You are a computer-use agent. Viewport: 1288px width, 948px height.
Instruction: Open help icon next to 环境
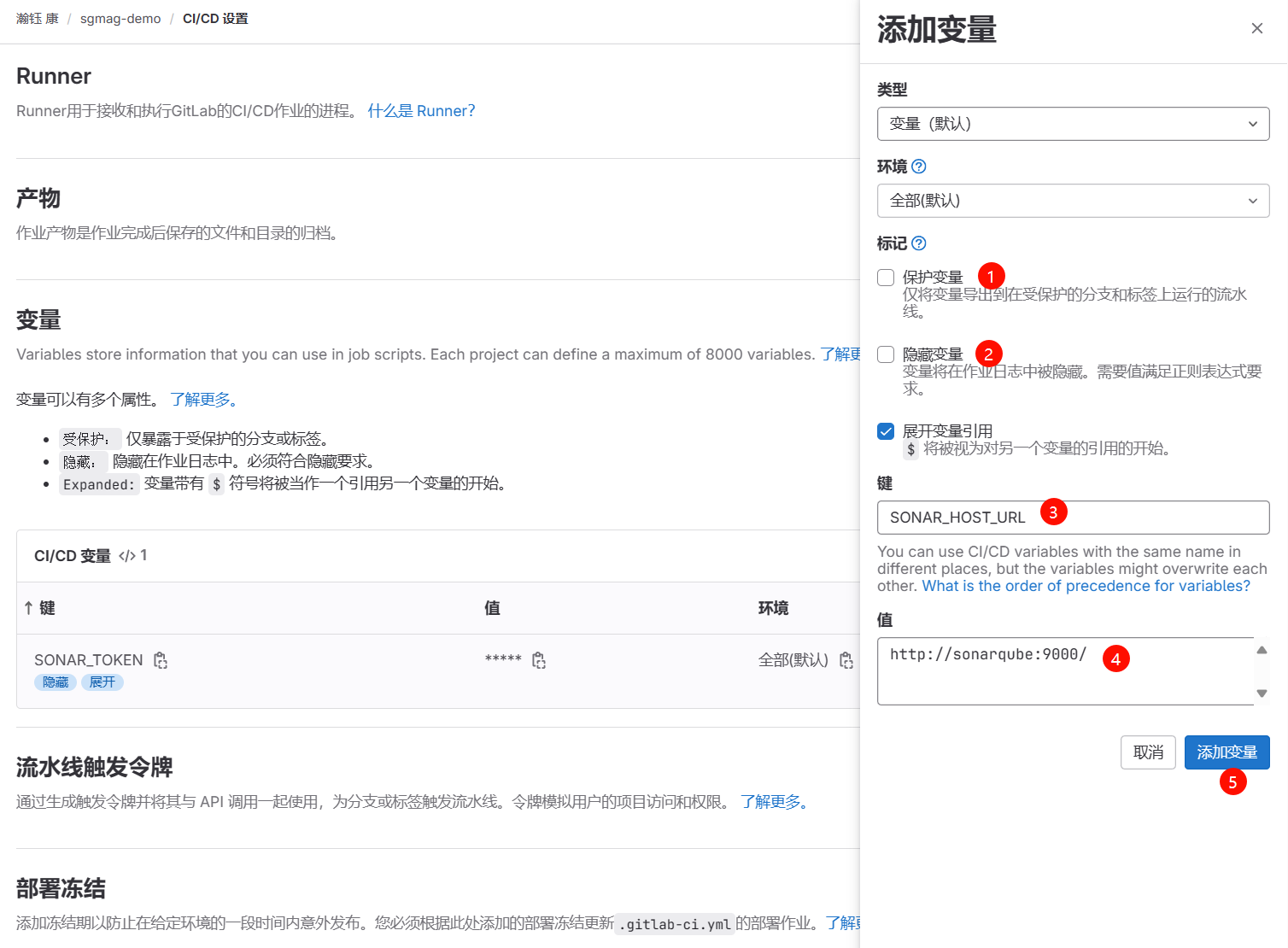coord(919,167)
